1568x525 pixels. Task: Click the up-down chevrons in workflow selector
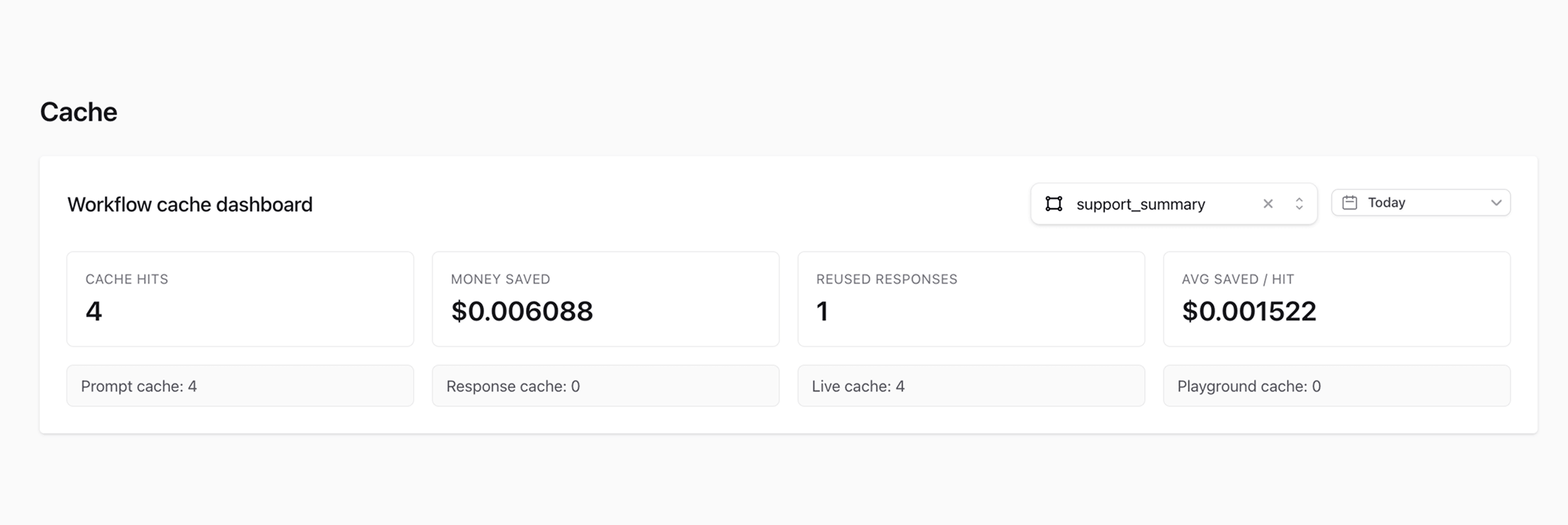click(1299, 204)
